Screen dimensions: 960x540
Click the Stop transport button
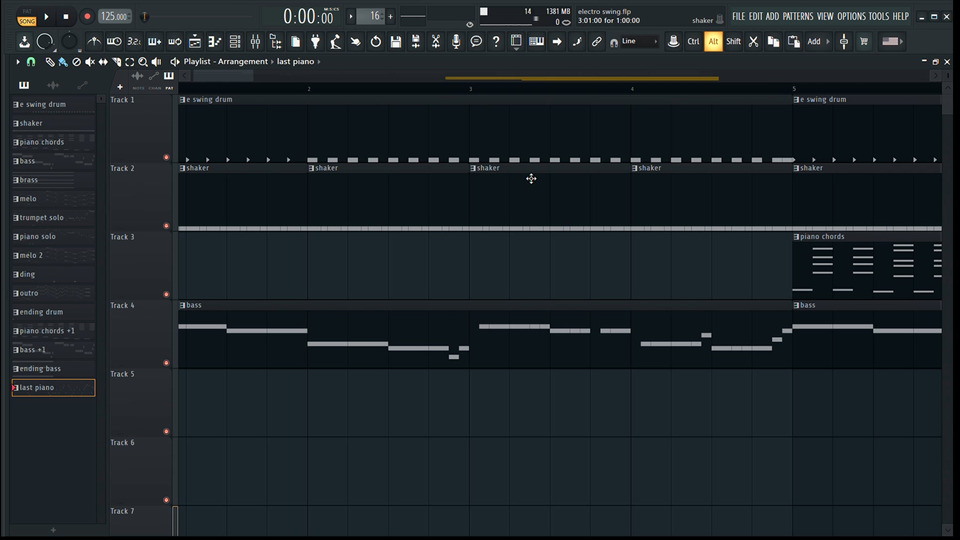click(66, 17)
